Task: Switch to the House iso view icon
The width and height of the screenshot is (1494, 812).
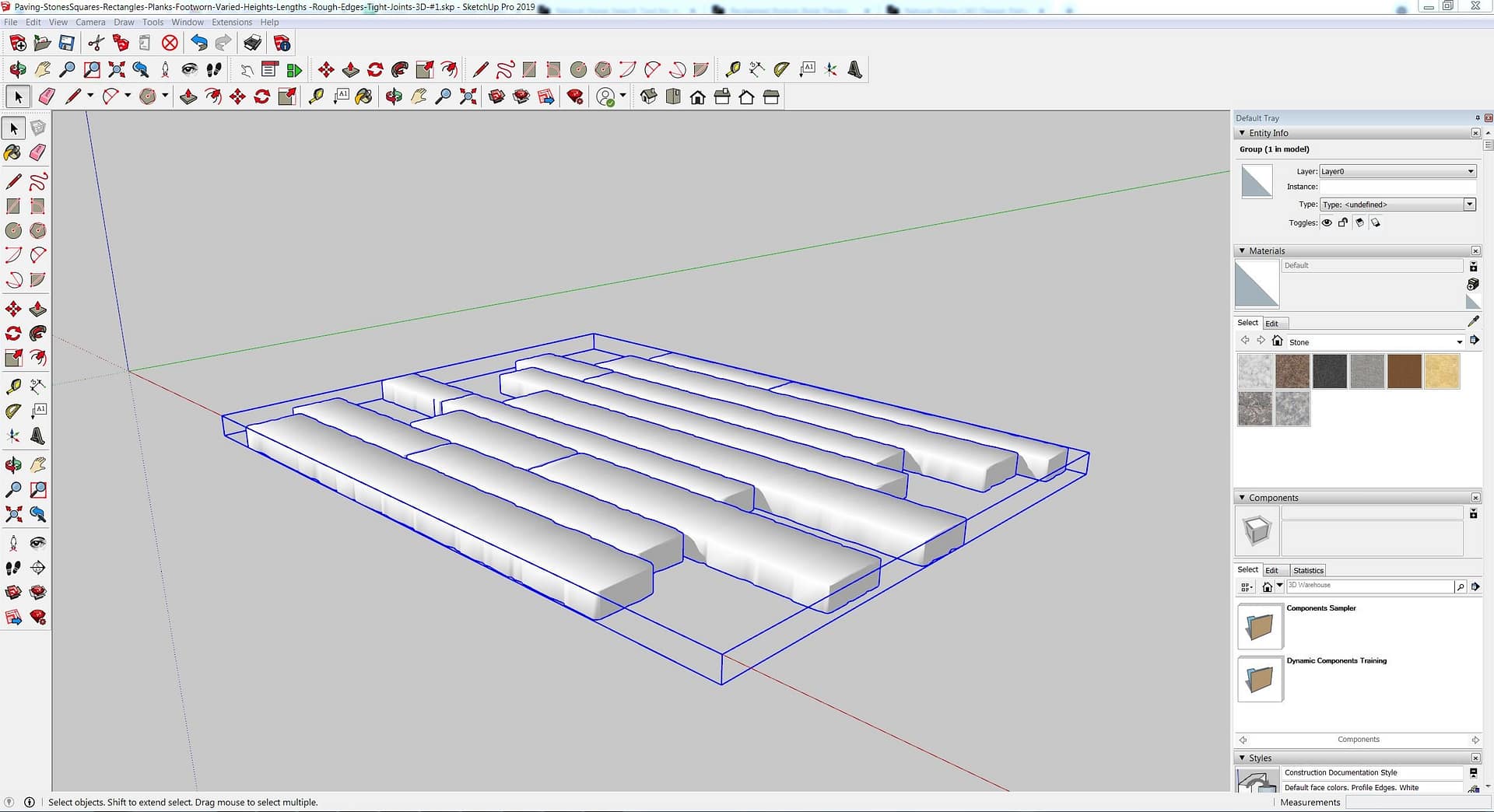Action: click(x=648, y=96)
